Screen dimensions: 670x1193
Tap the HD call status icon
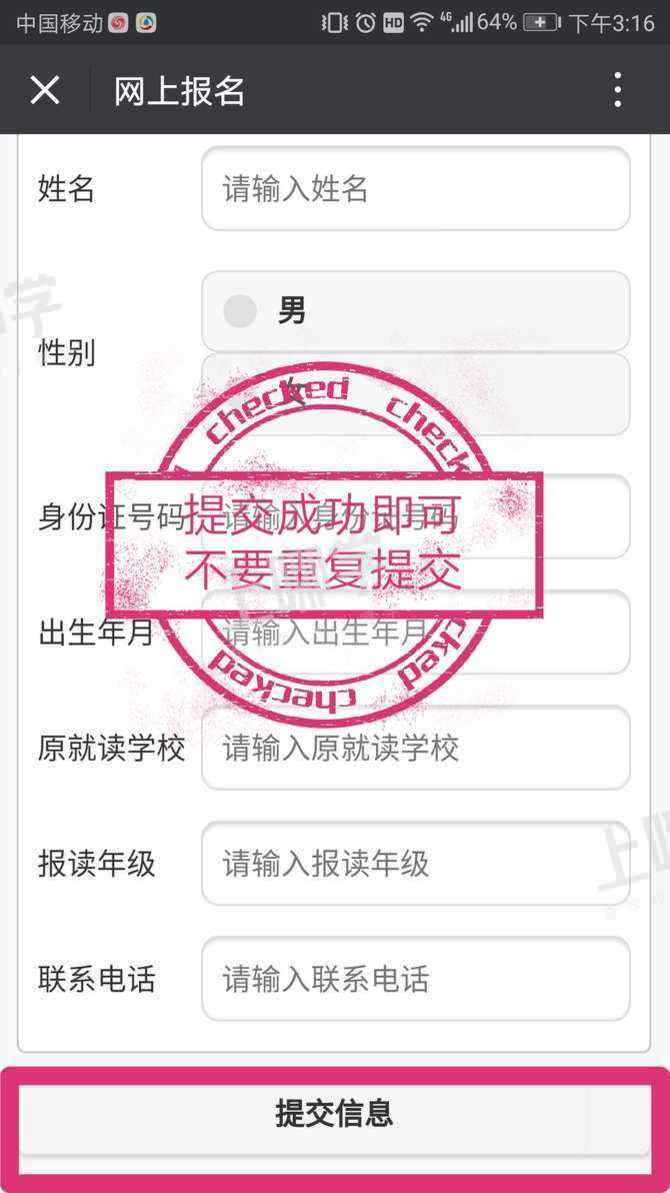(x=393, y=24)
